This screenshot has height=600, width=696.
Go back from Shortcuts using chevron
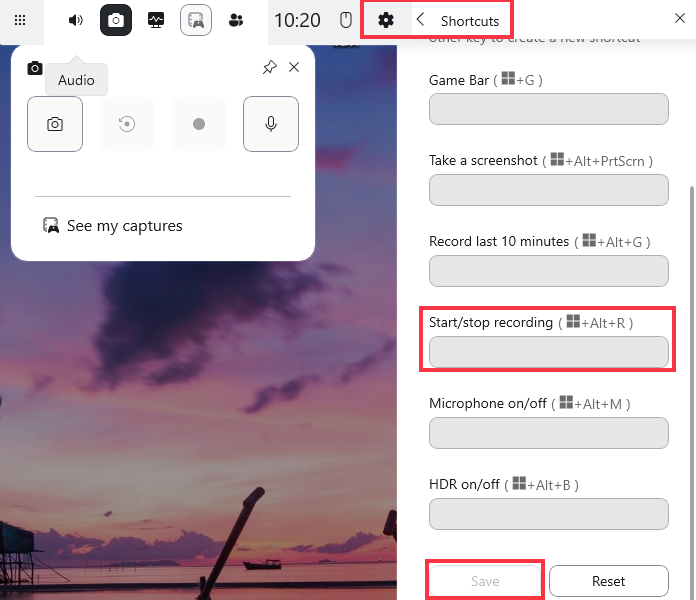(x=421, y=20)
